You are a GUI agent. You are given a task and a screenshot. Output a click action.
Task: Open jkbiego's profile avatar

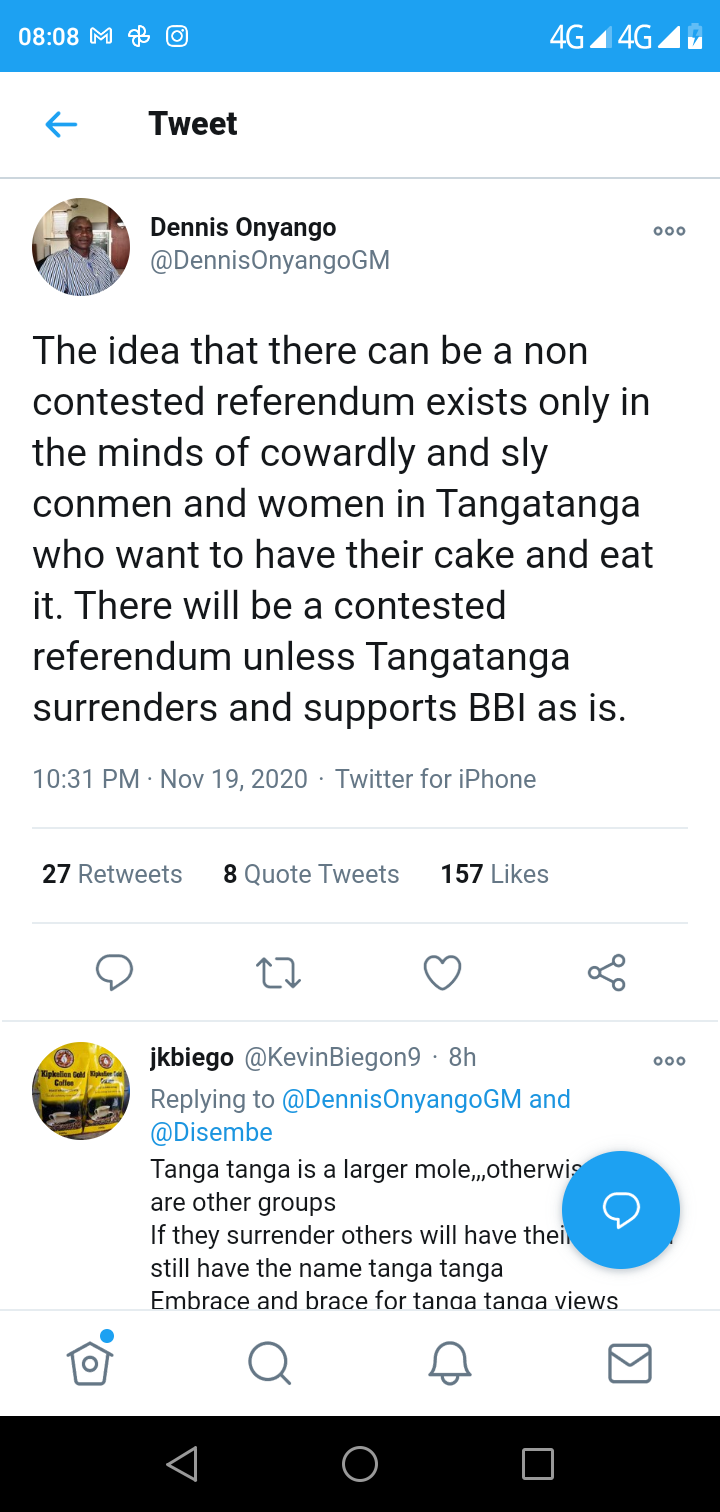(81, 1091)
